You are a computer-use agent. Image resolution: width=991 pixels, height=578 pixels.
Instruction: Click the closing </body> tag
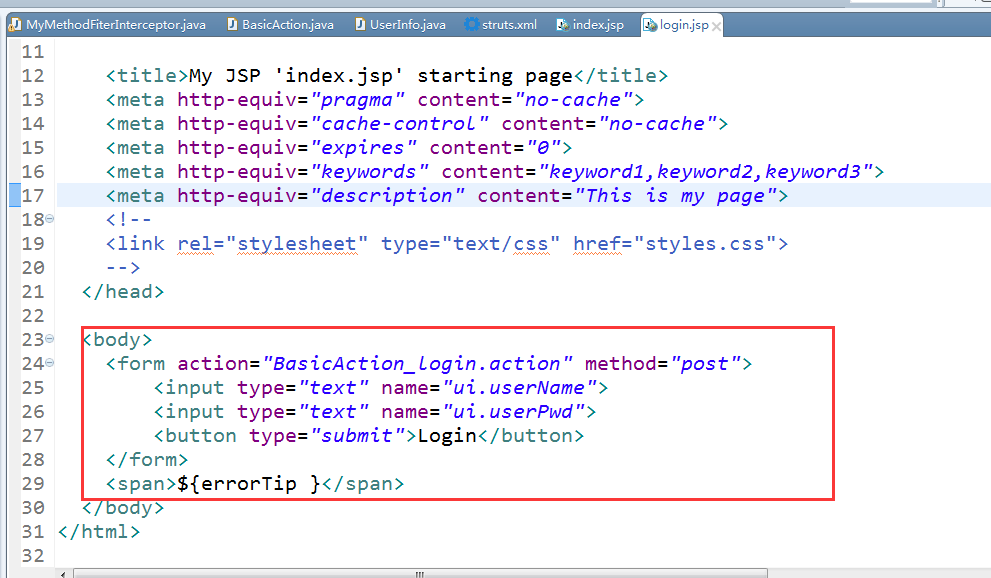(x=123, y=508)
